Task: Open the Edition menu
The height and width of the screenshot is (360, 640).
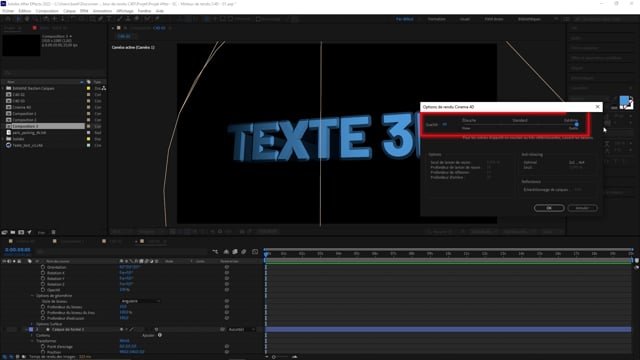Action: (25, 11)
